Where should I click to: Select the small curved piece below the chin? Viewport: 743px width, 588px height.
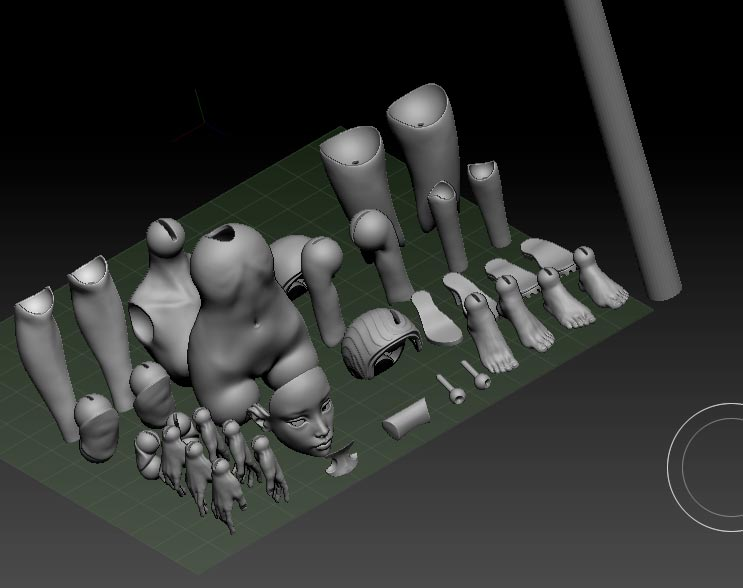(x=340, y=461)
